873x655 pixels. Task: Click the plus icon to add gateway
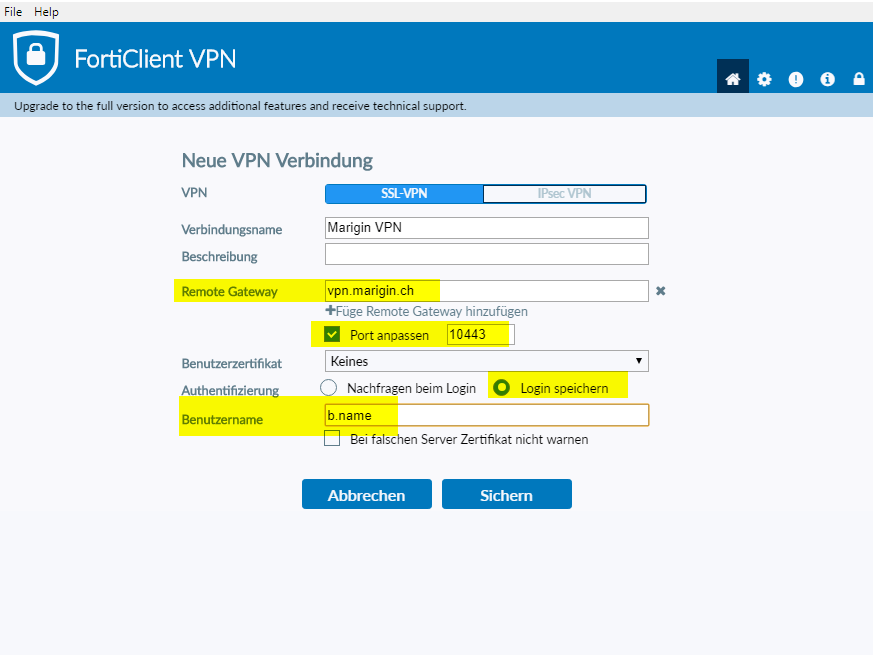331,311
